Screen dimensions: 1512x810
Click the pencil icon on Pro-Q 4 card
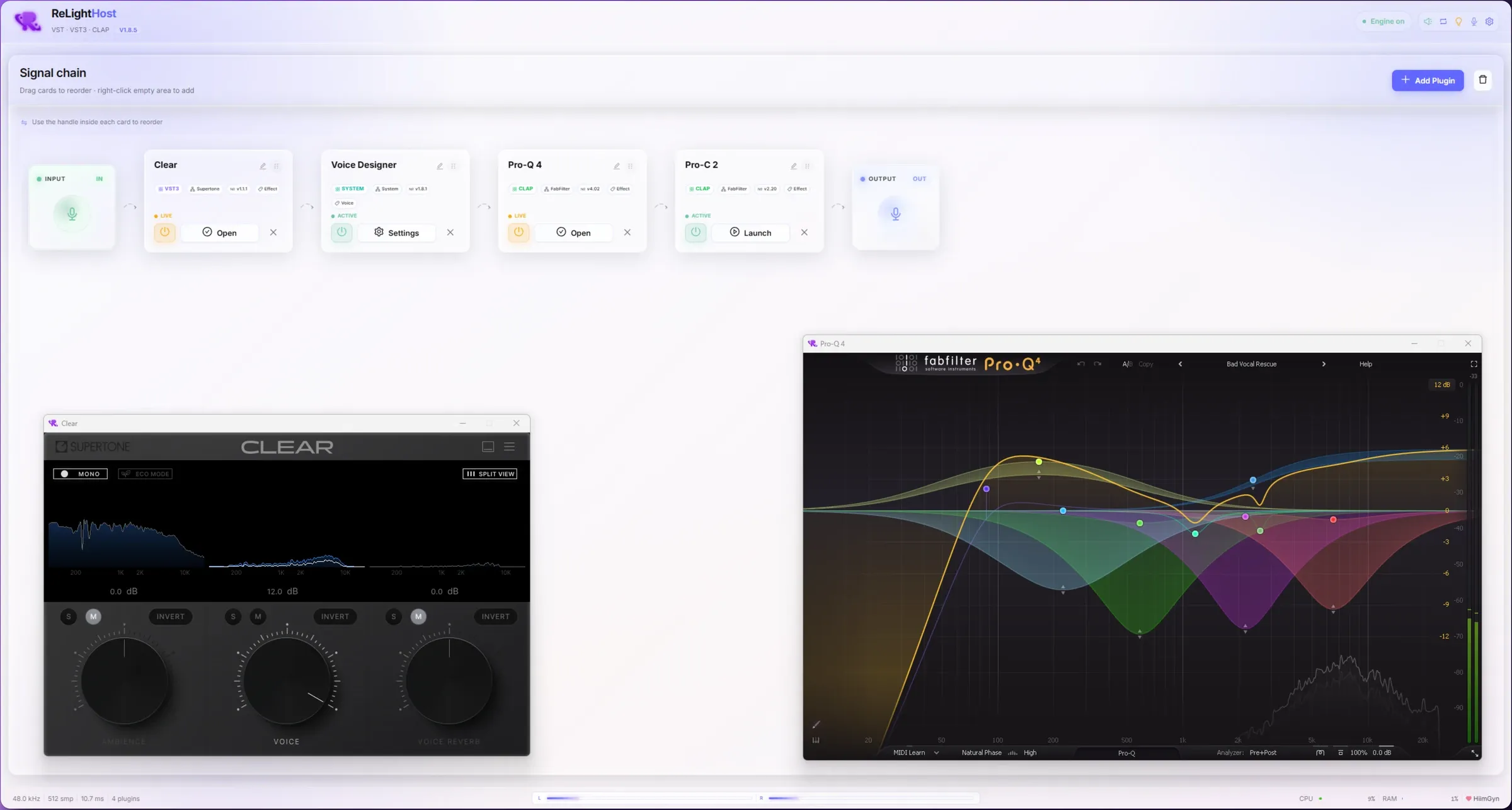(617, 166)
